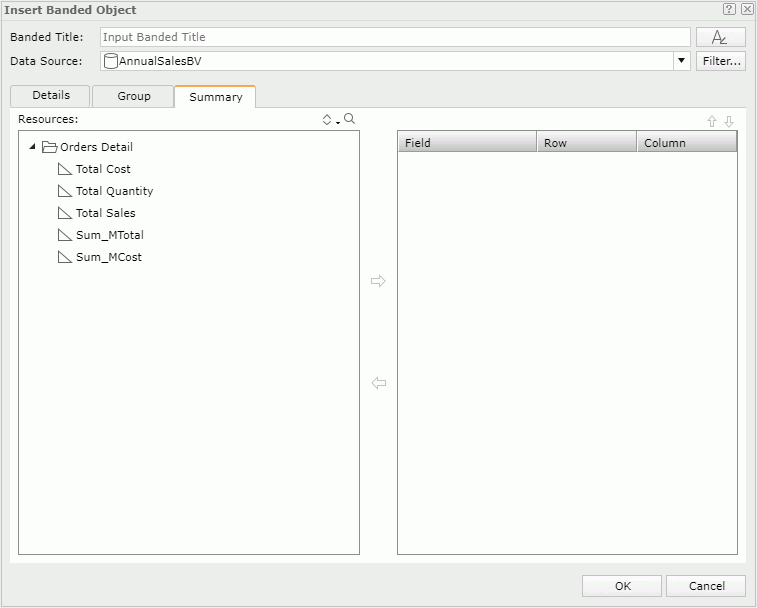Open the Data Source dropdown arrow

pos(682,61)
